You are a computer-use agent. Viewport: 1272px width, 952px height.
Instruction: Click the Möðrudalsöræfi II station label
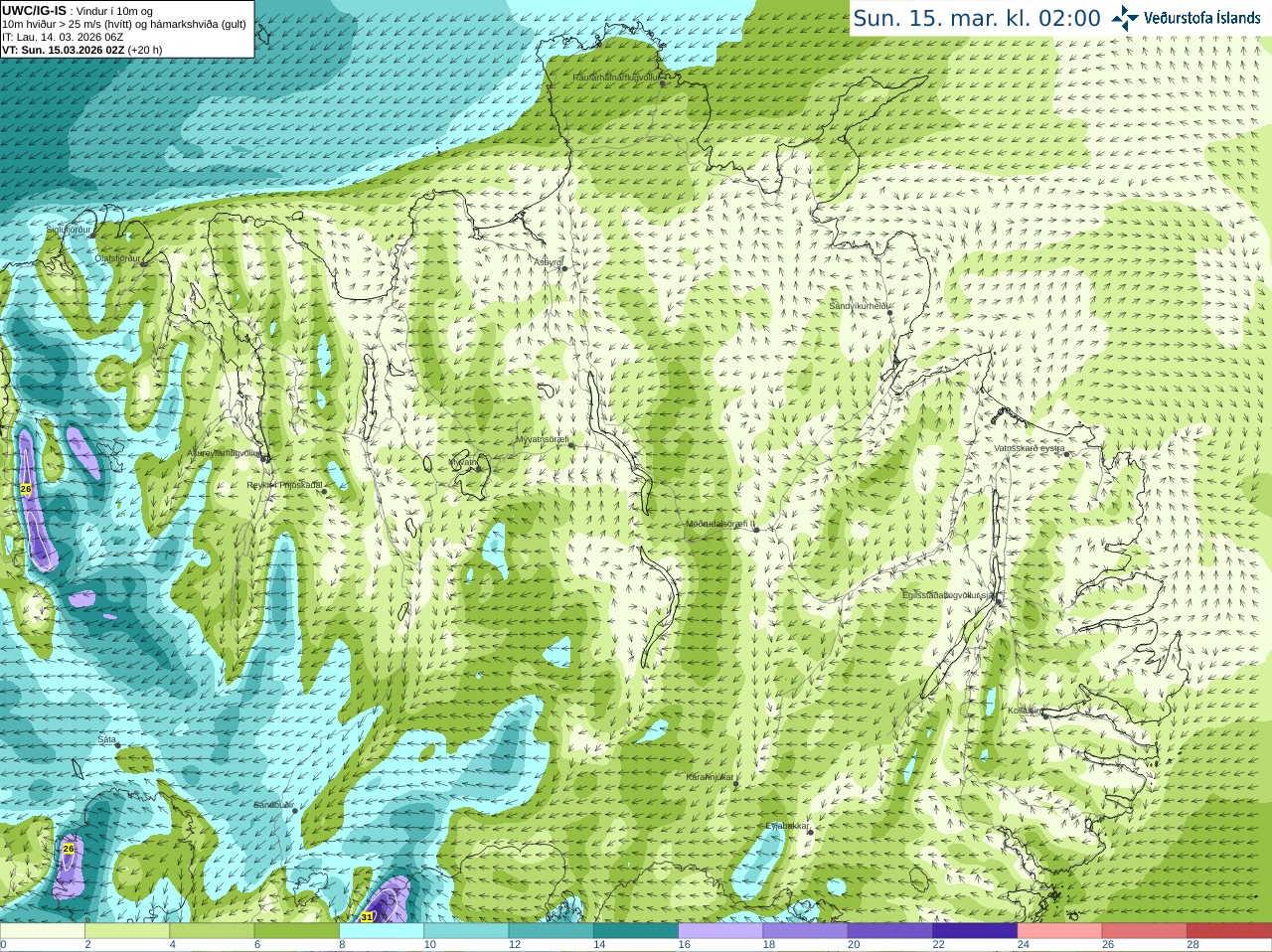pyautogui.click(x=720, y=524)
